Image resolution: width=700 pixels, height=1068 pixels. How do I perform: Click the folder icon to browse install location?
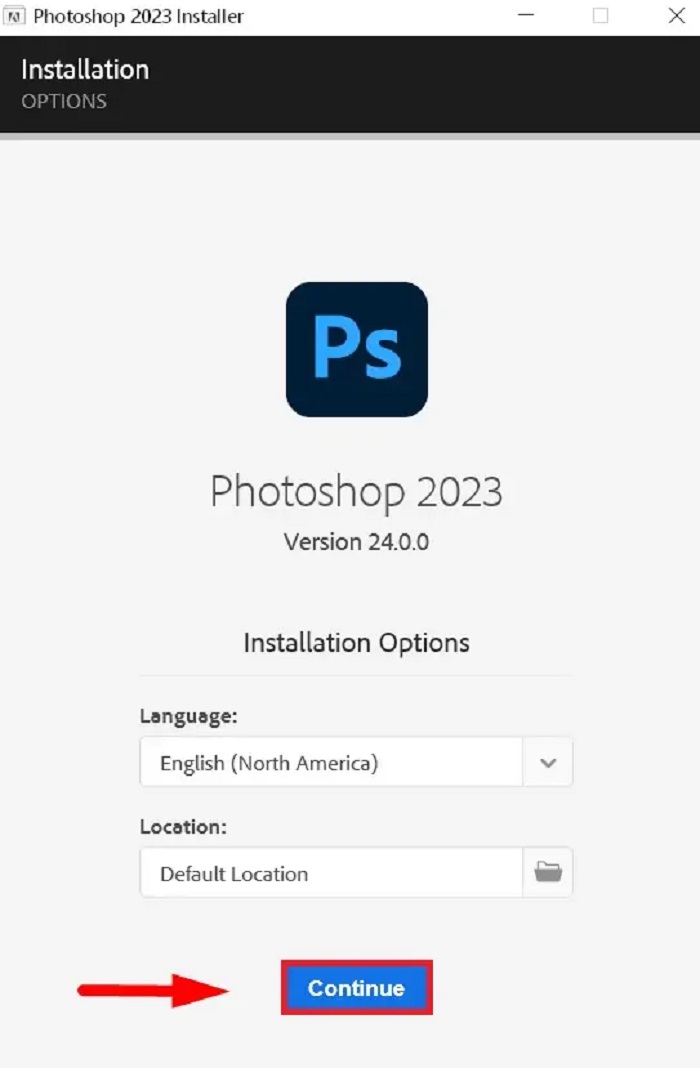pos(547,872)
